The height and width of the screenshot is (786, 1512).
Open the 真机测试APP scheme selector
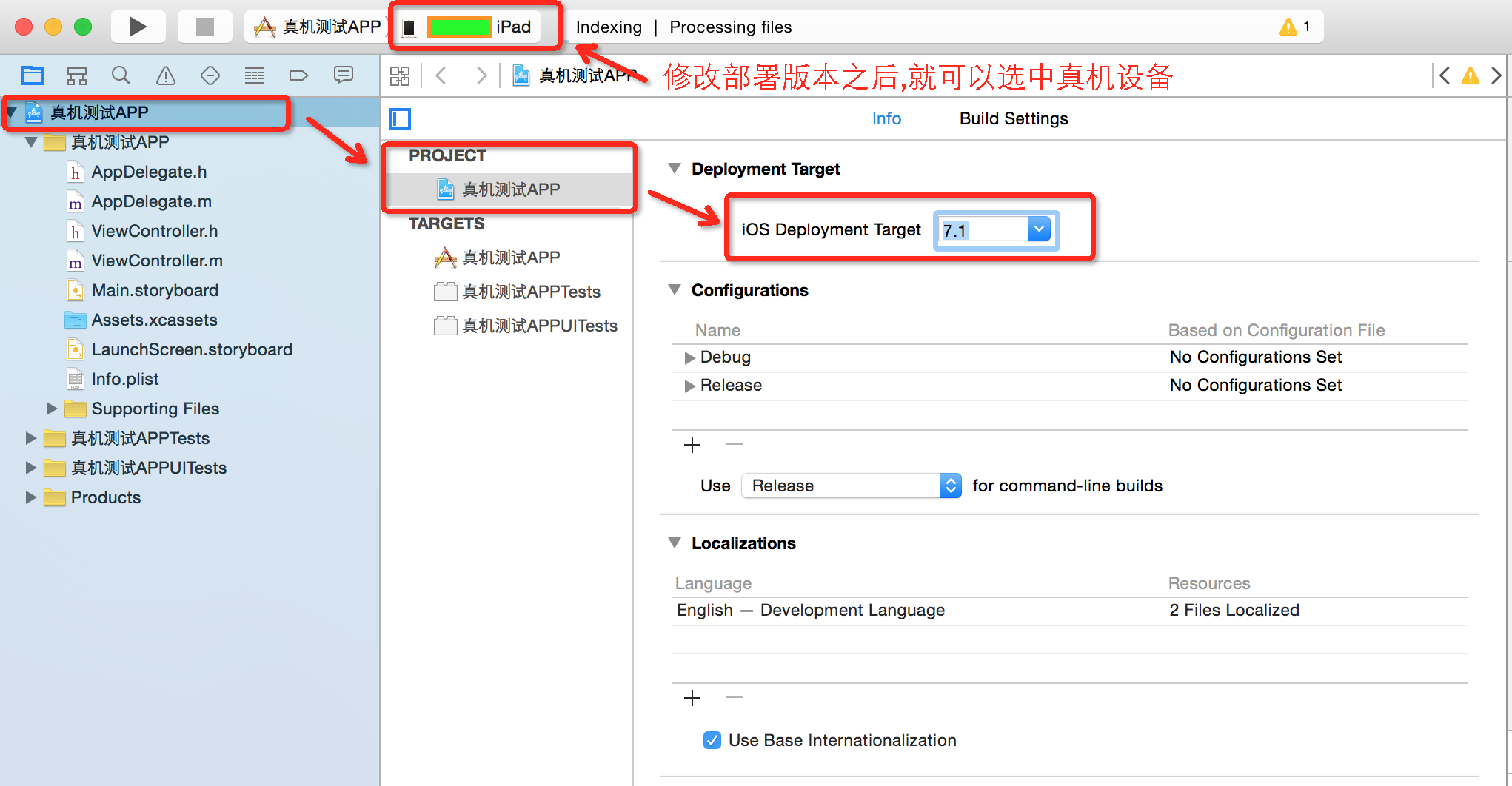click(318, 27)
